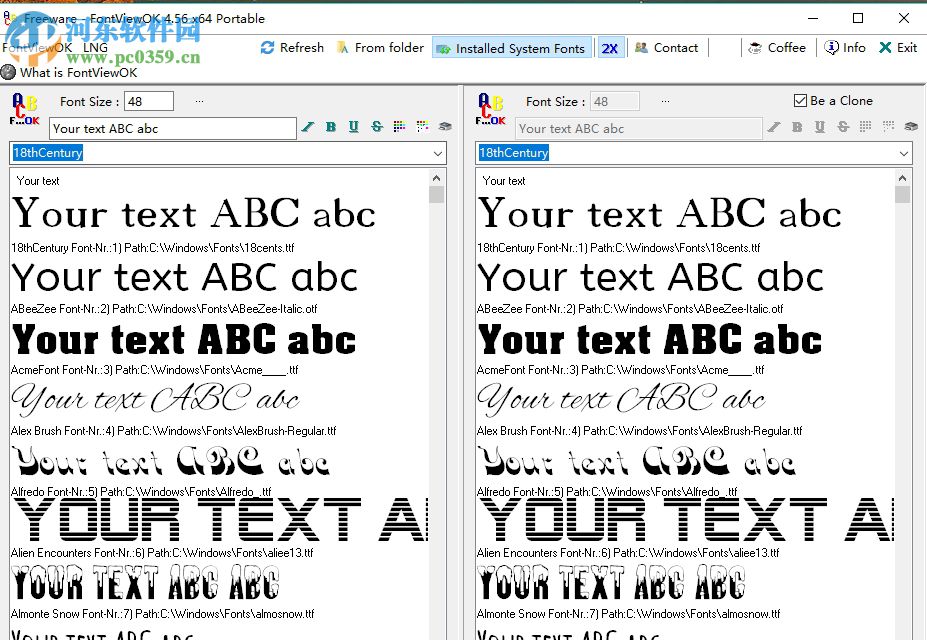Screen dimensions: 927x640
Task: Open the LNG language menu
Action: [95, 48]
